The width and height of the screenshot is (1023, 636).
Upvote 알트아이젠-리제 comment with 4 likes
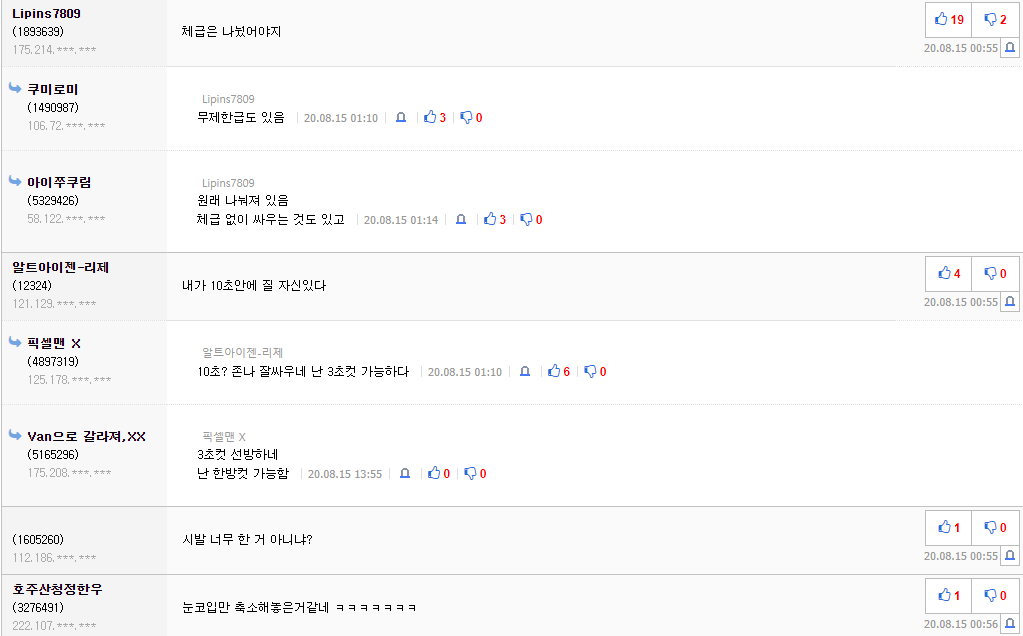tap(949, 273)
